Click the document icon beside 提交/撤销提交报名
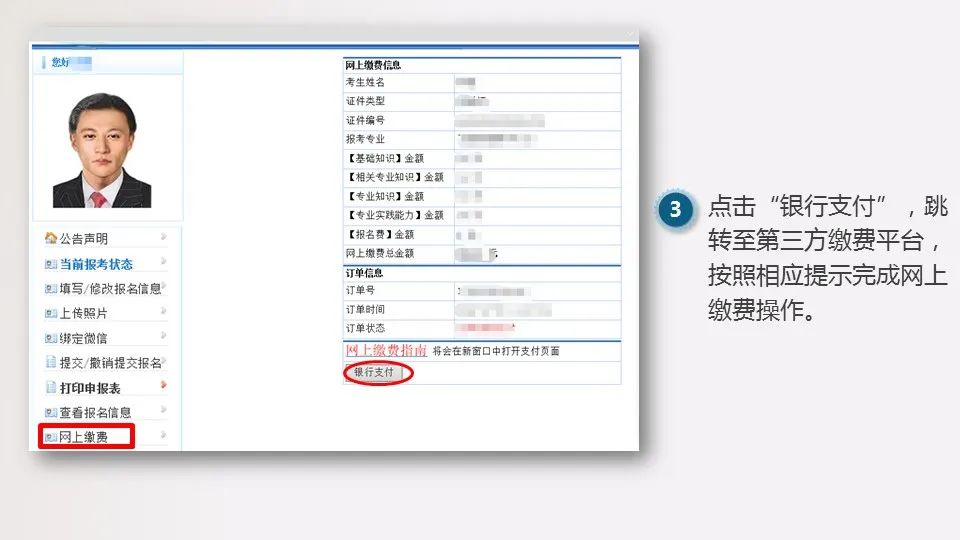Screen dimensions: 960x540 point(51,362)
